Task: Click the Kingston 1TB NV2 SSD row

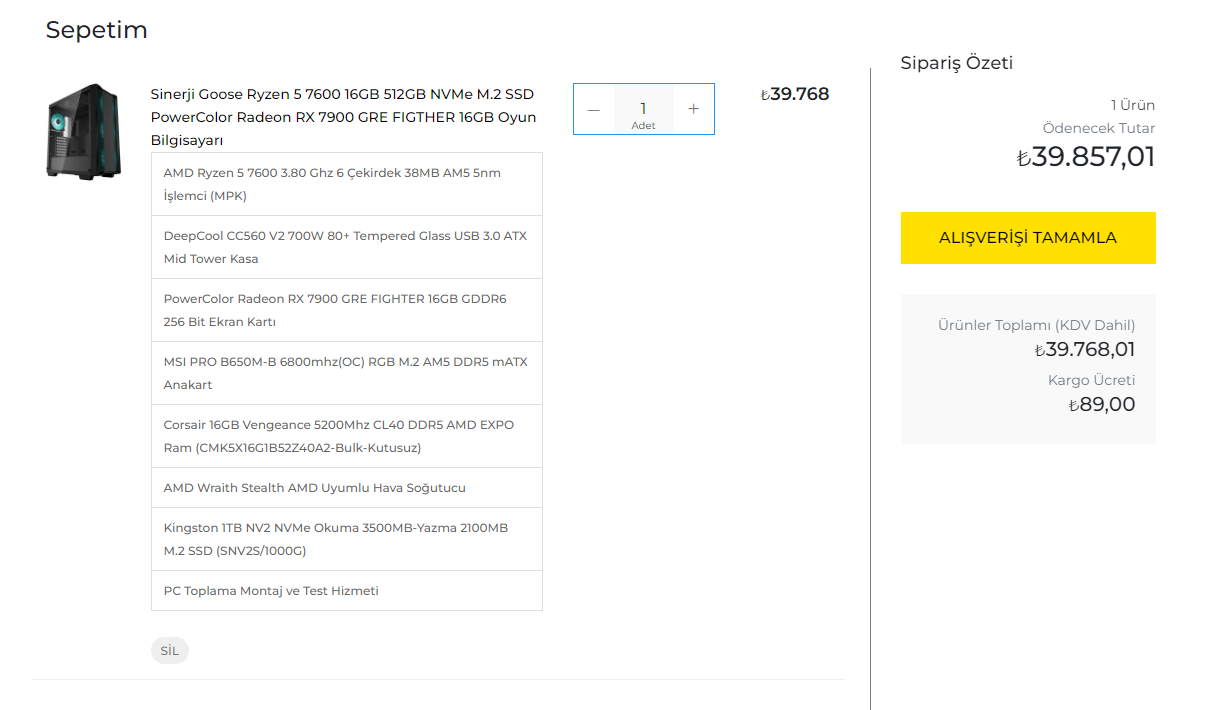Action: [346, 539]
